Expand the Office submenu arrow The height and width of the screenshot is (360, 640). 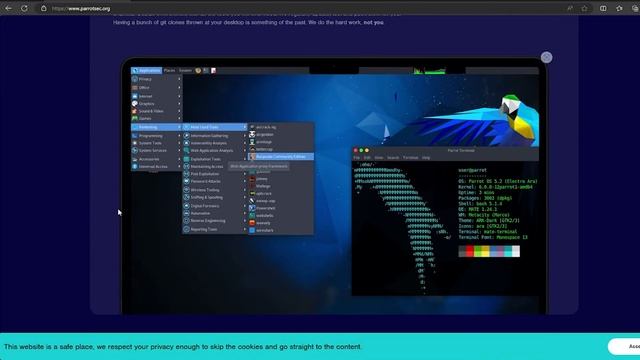click(x=179, y=88)
